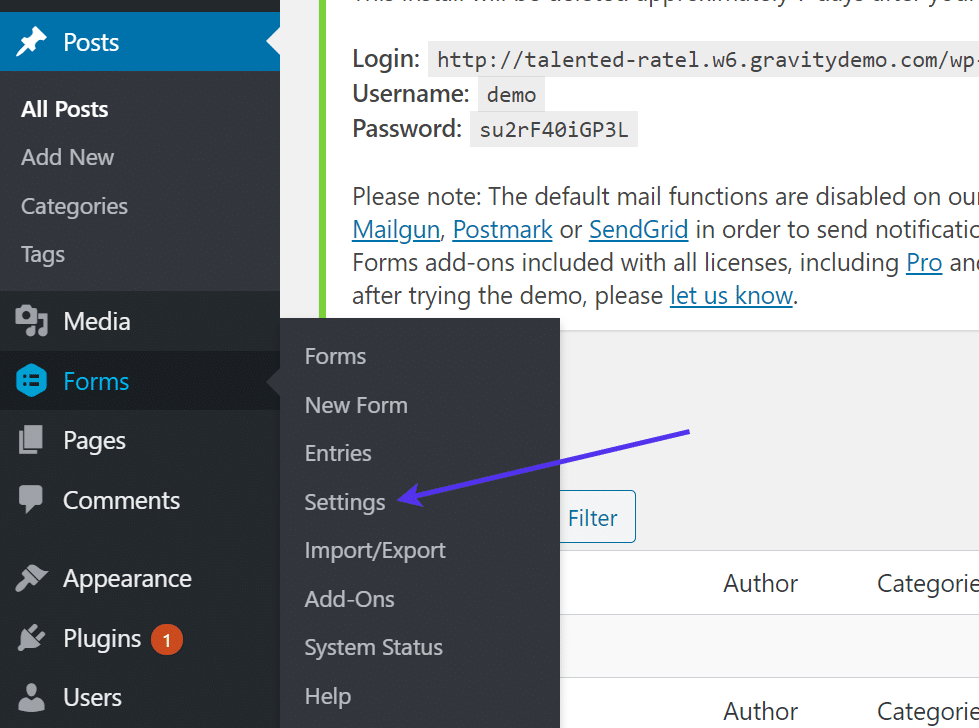
Task: Open Entries in the Forms submenu
Action: (x=338, y=453)
